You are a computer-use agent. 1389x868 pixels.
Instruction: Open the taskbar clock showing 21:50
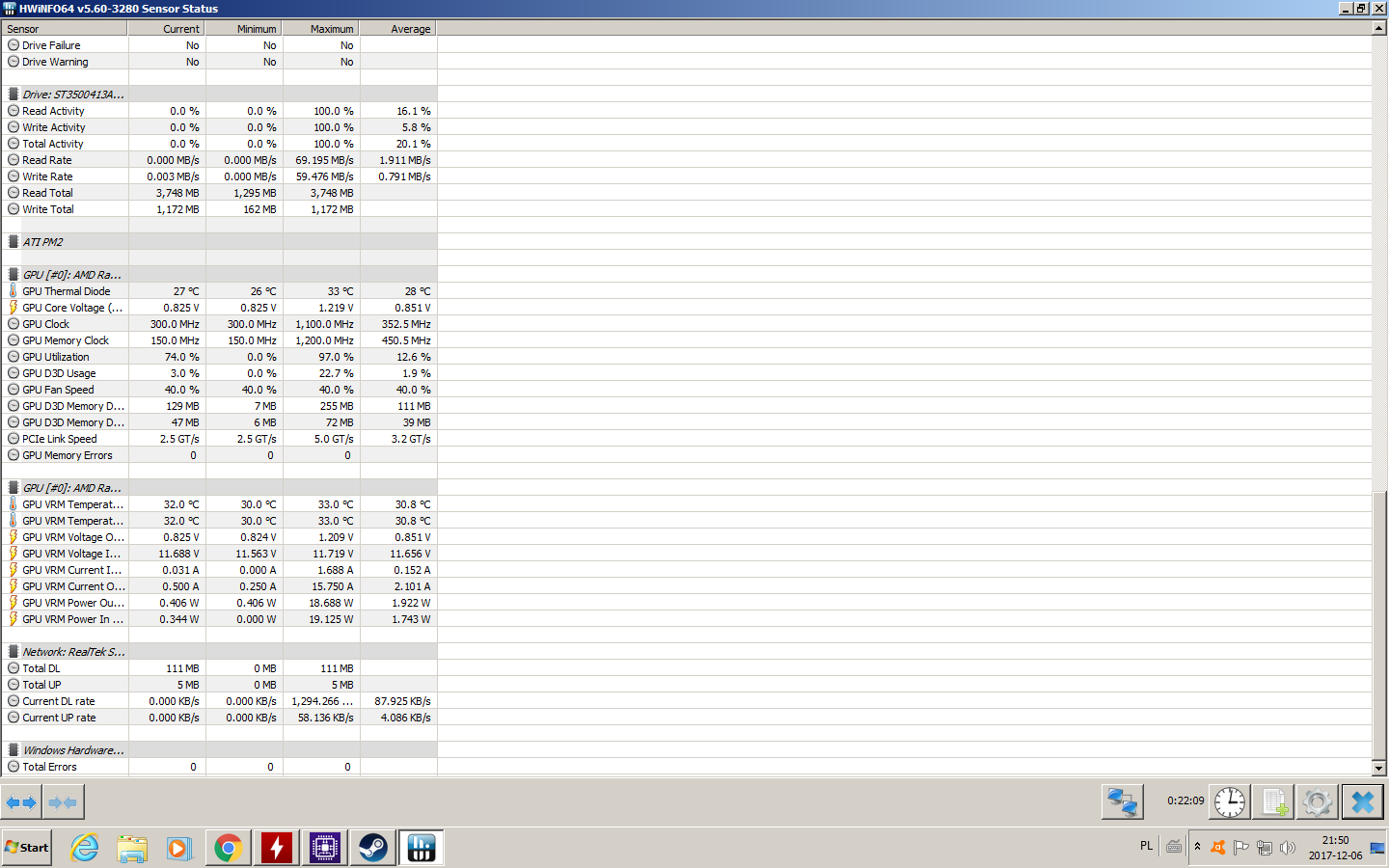pos(1336,848)
